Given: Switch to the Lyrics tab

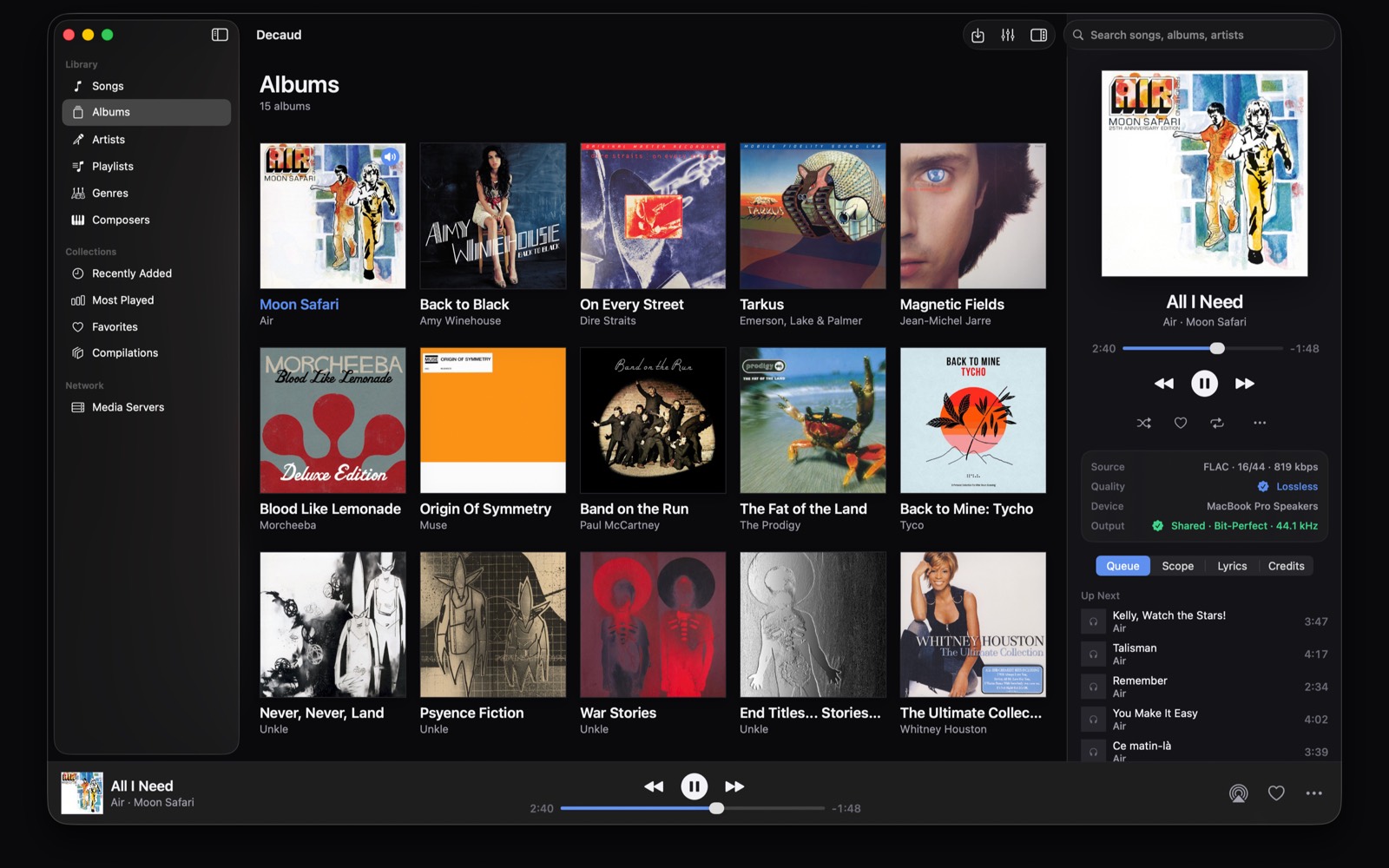Looking at the screenshot, I should tap(1232, 566).
